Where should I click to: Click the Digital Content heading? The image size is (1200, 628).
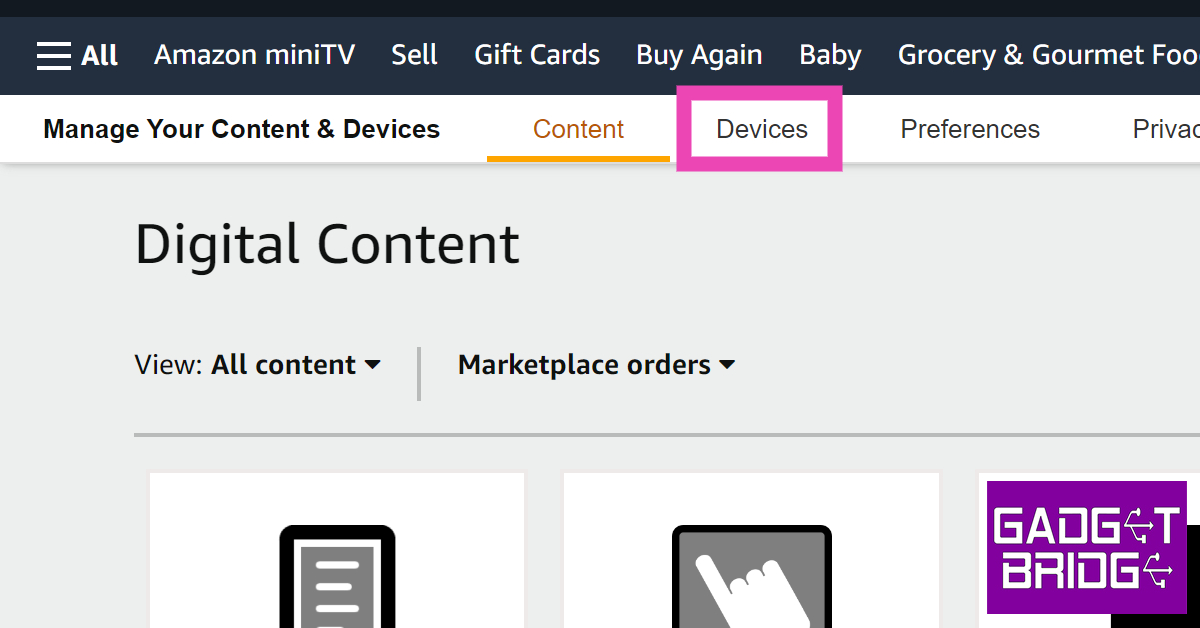tap(327, 244)
